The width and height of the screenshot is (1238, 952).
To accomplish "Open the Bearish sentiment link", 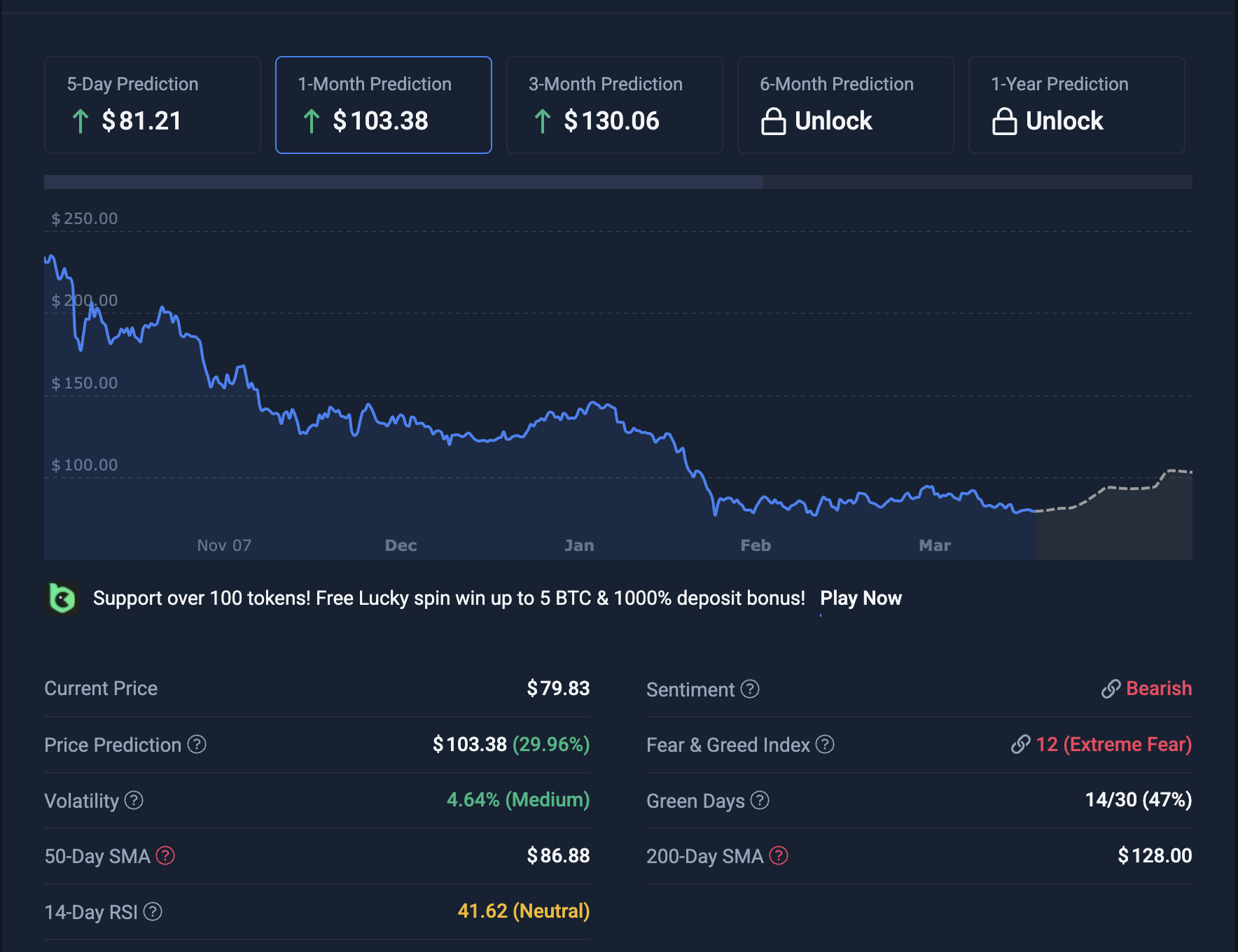I will 1157,689.
